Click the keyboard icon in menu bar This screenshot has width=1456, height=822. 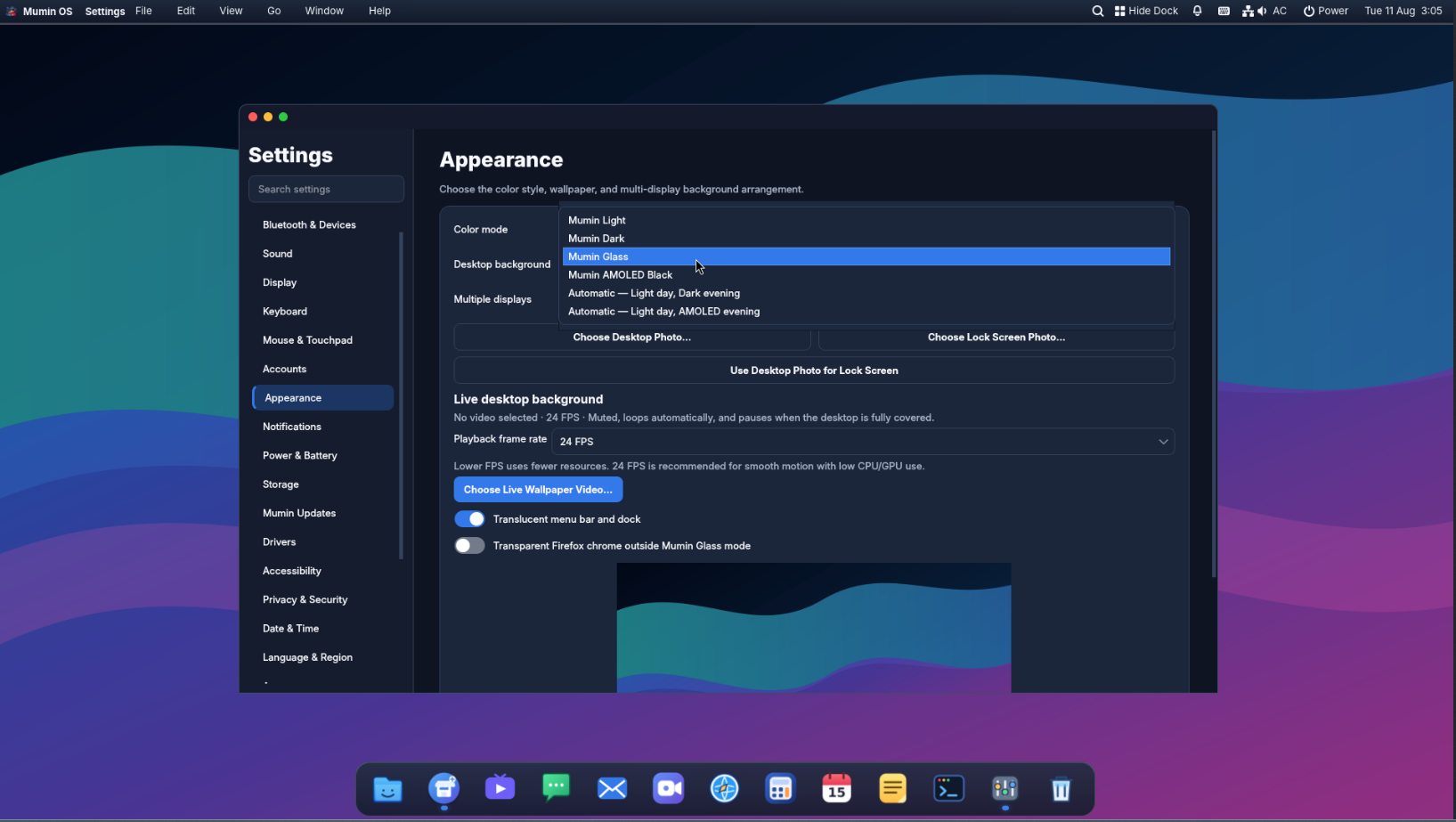(x=1224, y=11)
